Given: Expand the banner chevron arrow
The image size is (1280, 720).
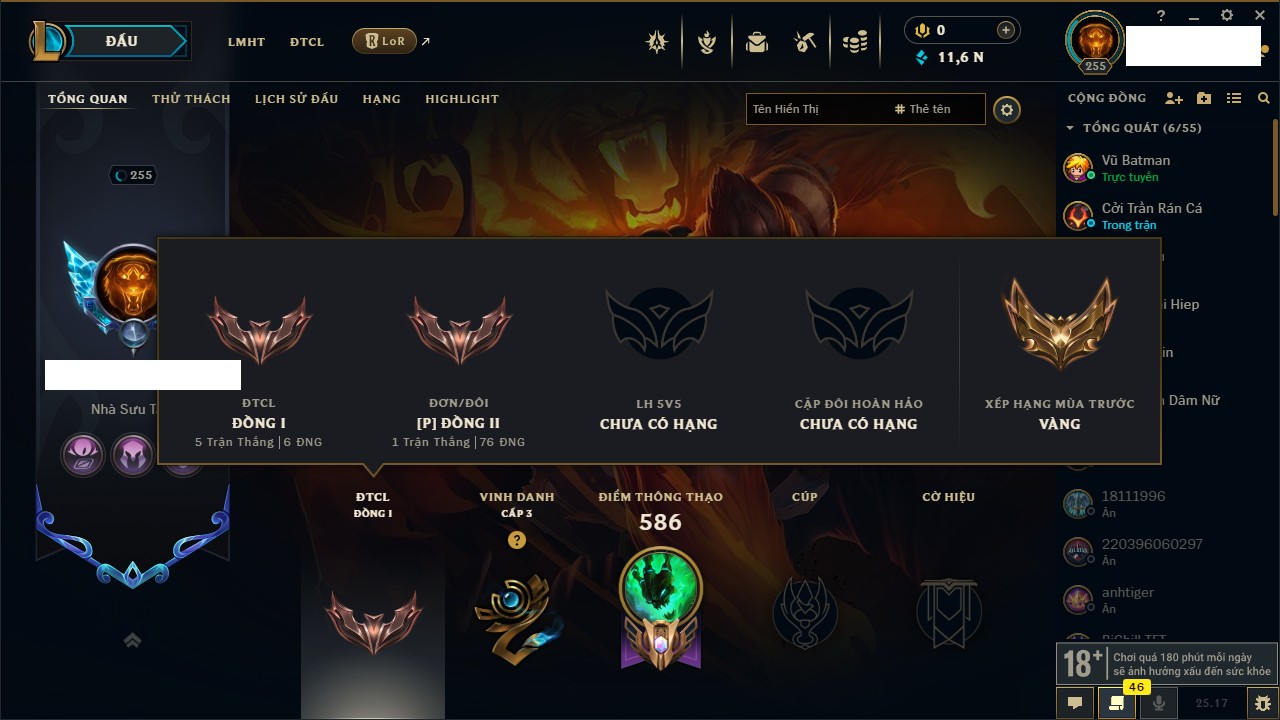Looking at the screenshot, I should (133, 640).
